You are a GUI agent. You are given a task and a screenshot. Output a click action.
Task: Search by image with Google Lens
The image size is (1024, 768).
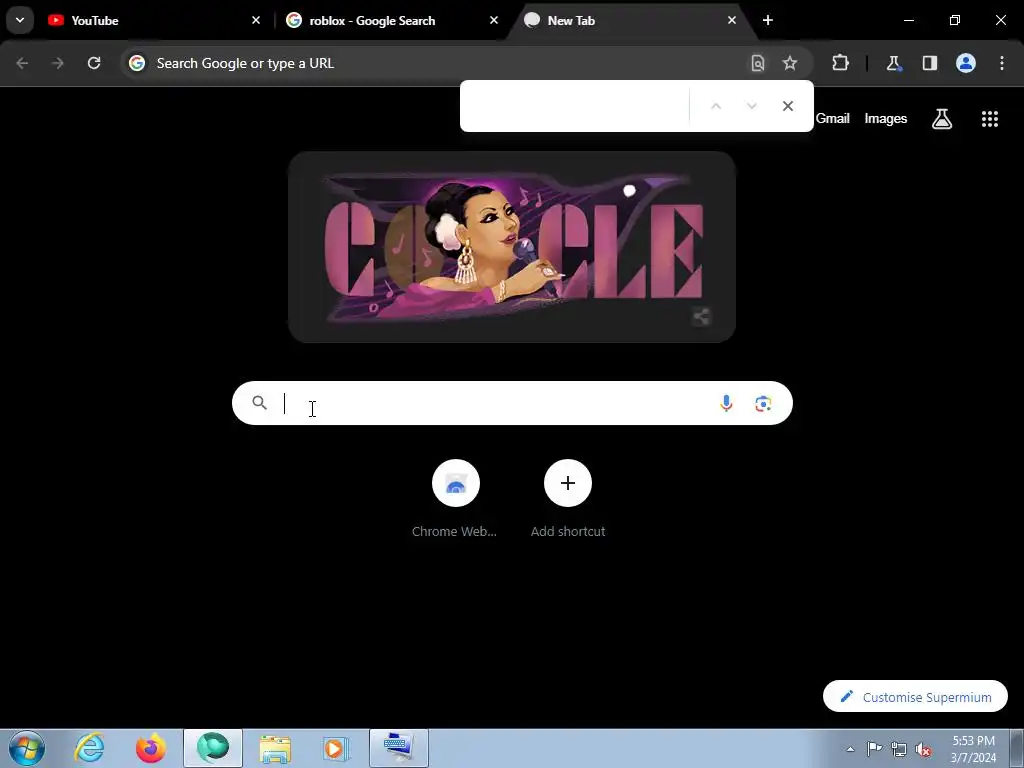pos(763,403)
